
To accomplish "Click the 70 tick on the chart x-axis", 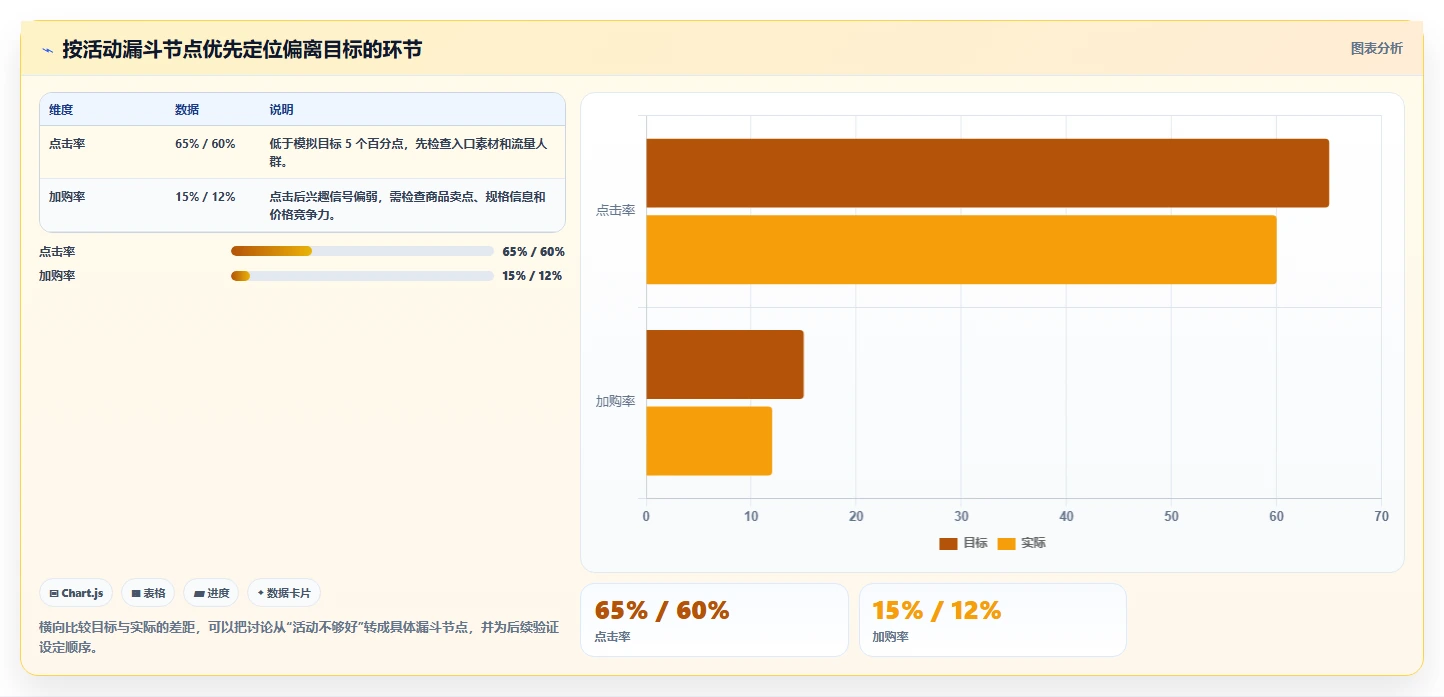I will pos(1381,516).
